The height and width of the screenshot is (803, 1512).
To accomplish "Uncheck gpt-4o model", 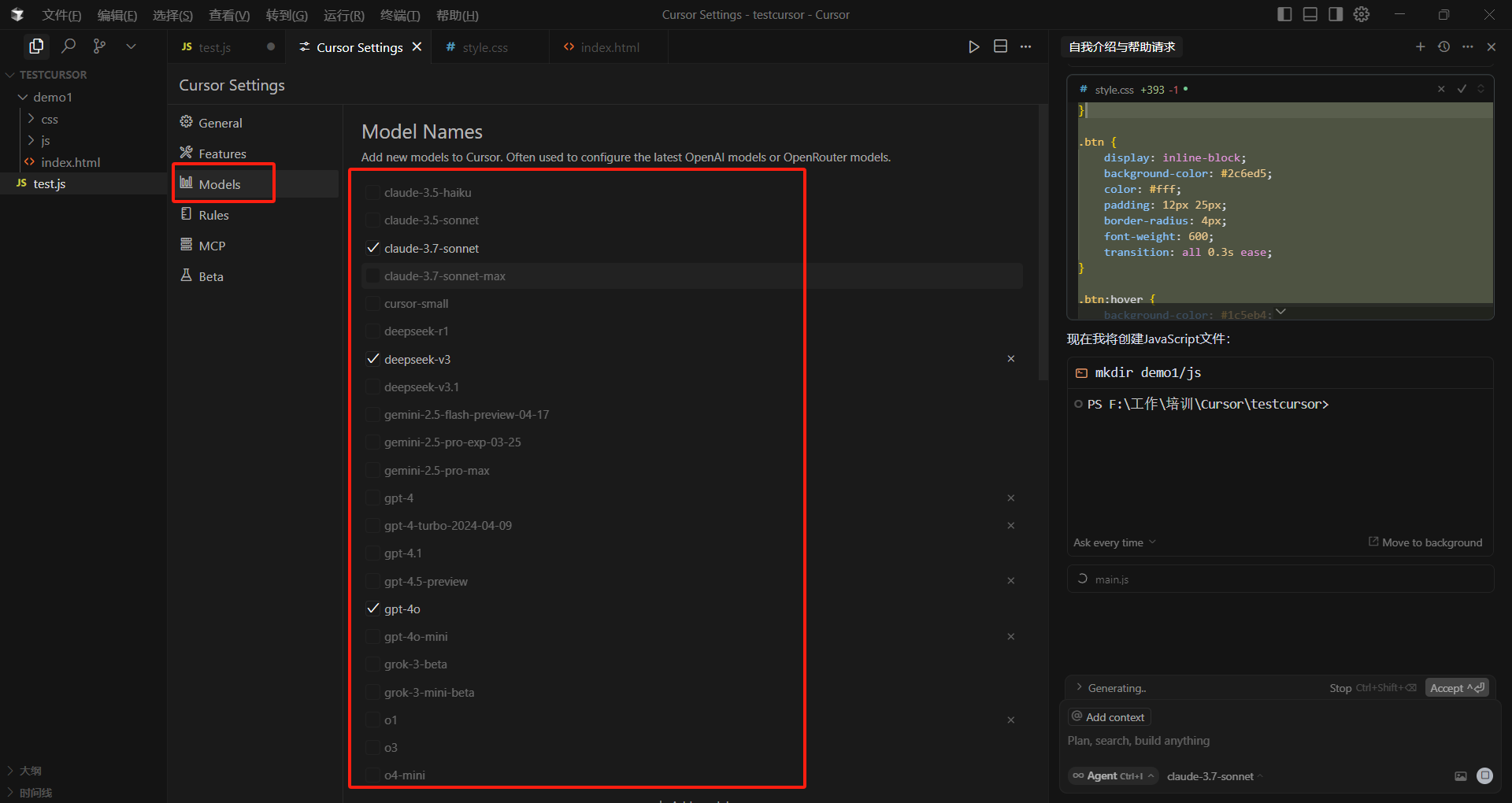I will (373, 609).
